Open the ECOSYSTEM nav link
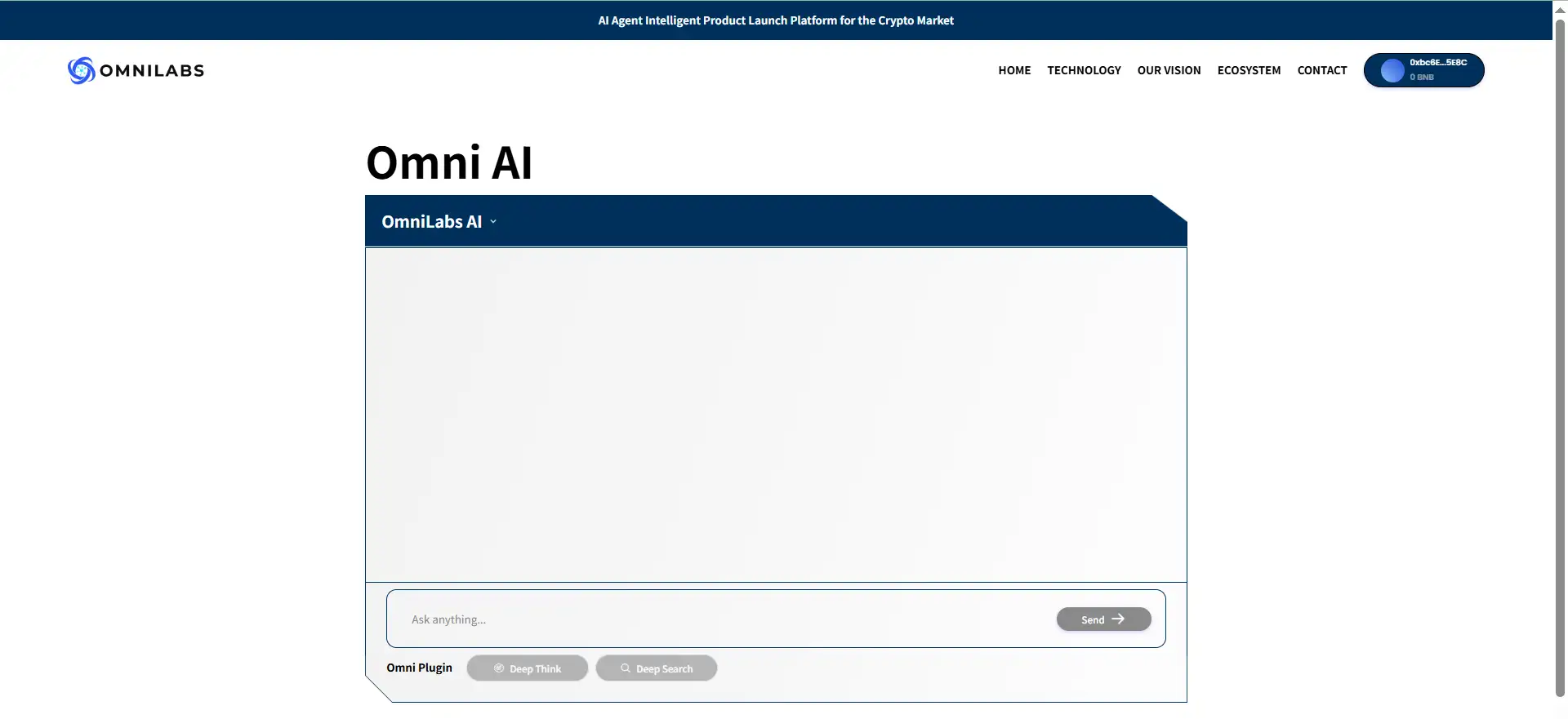Viewport: 1568px width, 719px height. [x=1249, y=70]
